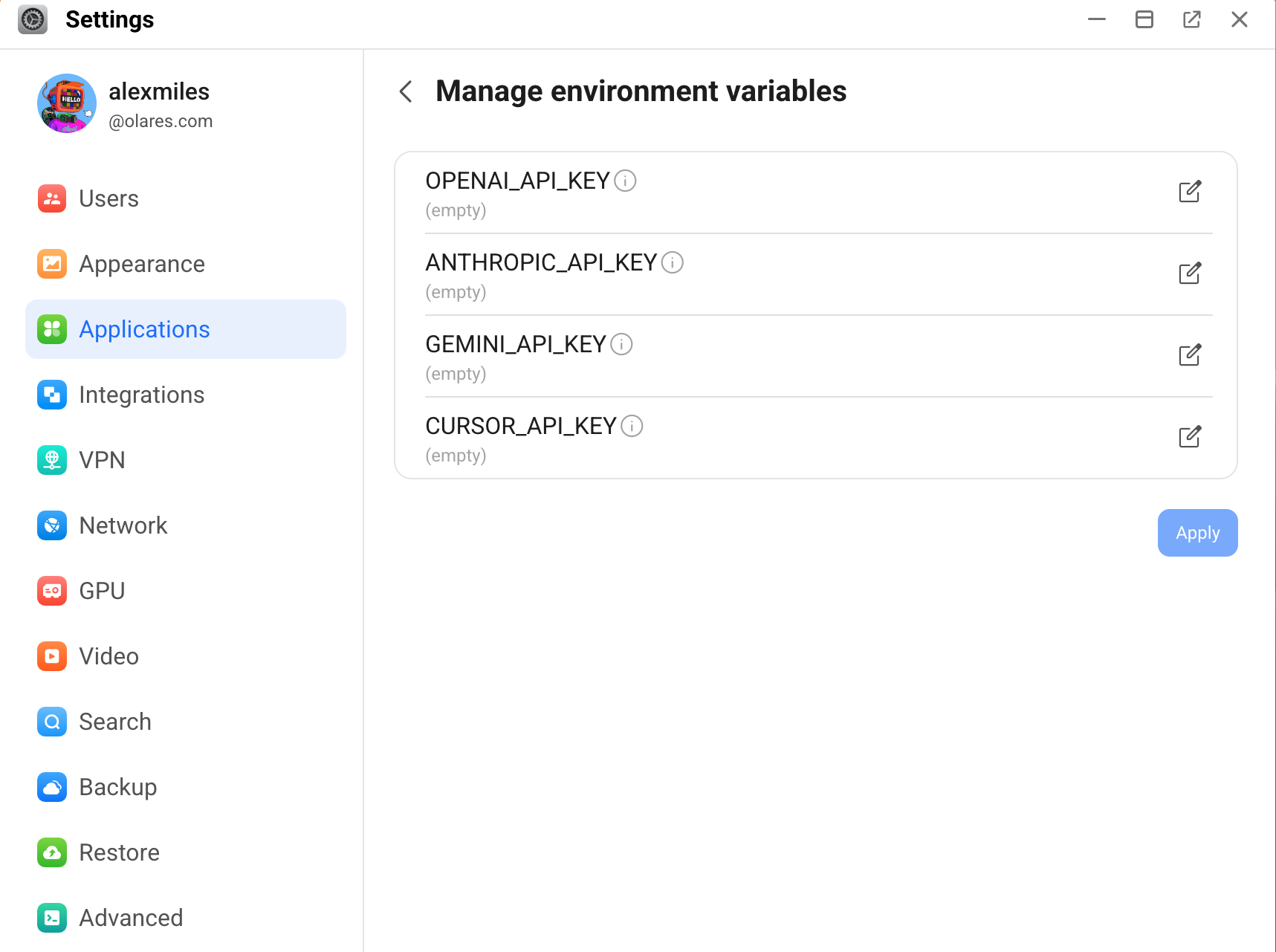1276x952 pixels.
Task: Click the alexmiles profile avatar
Action: (x=66, y=103)
